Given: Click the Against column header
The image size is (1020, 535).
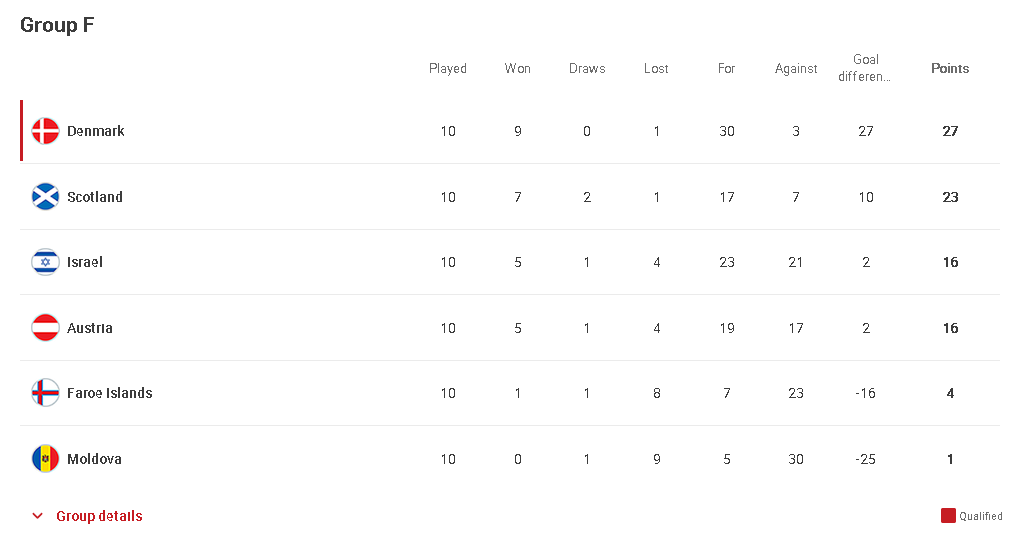Looking at the screenshot, I should 796,68.
